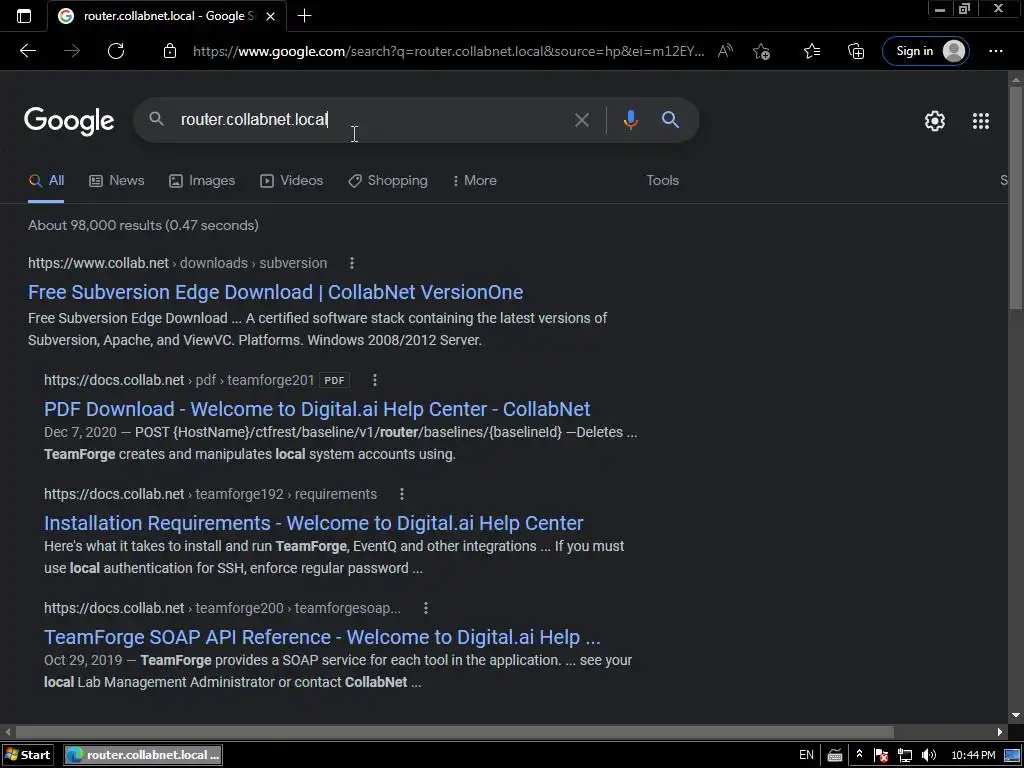Open browser Settings and more menu
1024x768 pixels.
click(x=995, y=51)
